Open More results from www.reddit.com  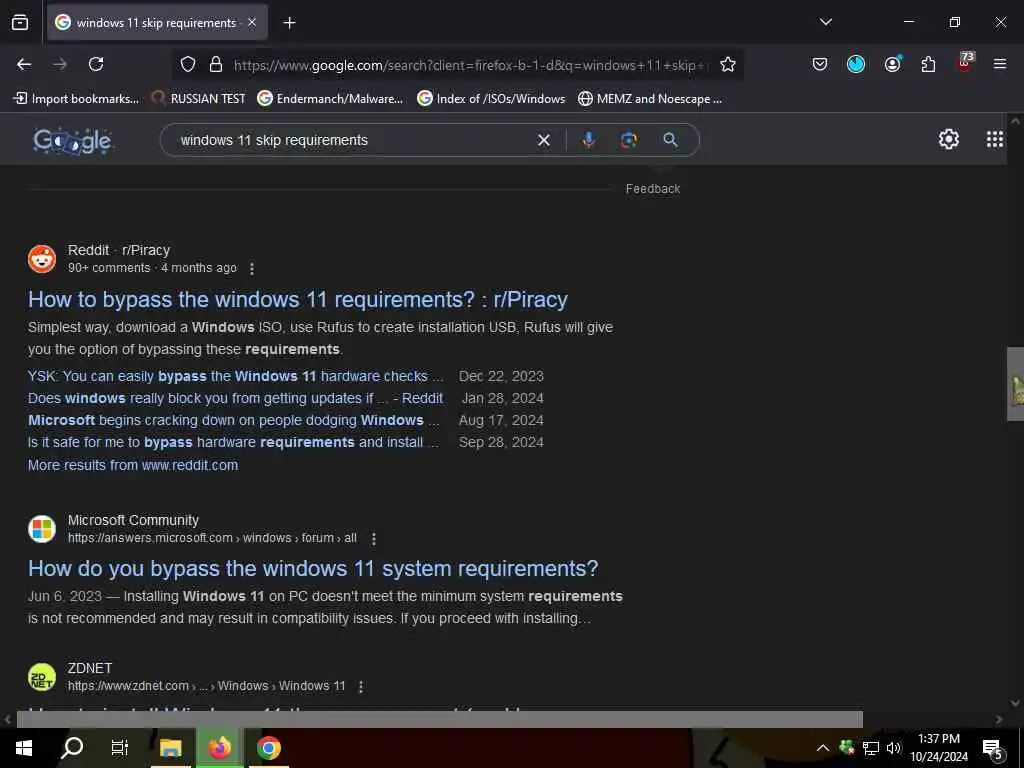pyautogui.click(x=133, y=465)
